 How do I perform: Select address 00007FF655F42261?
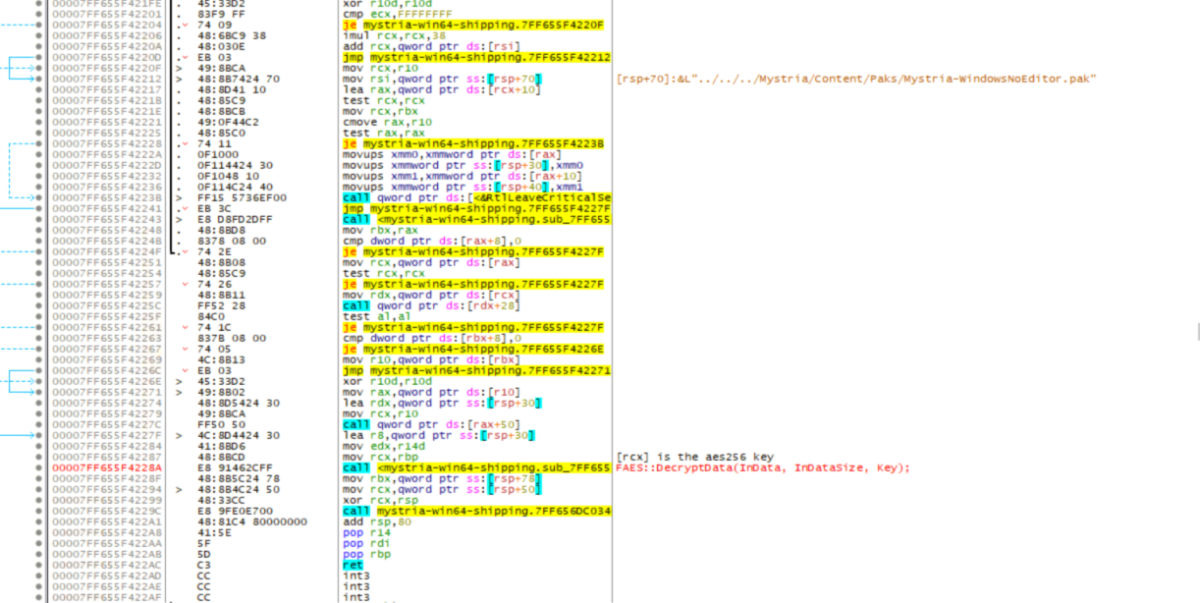106,327
